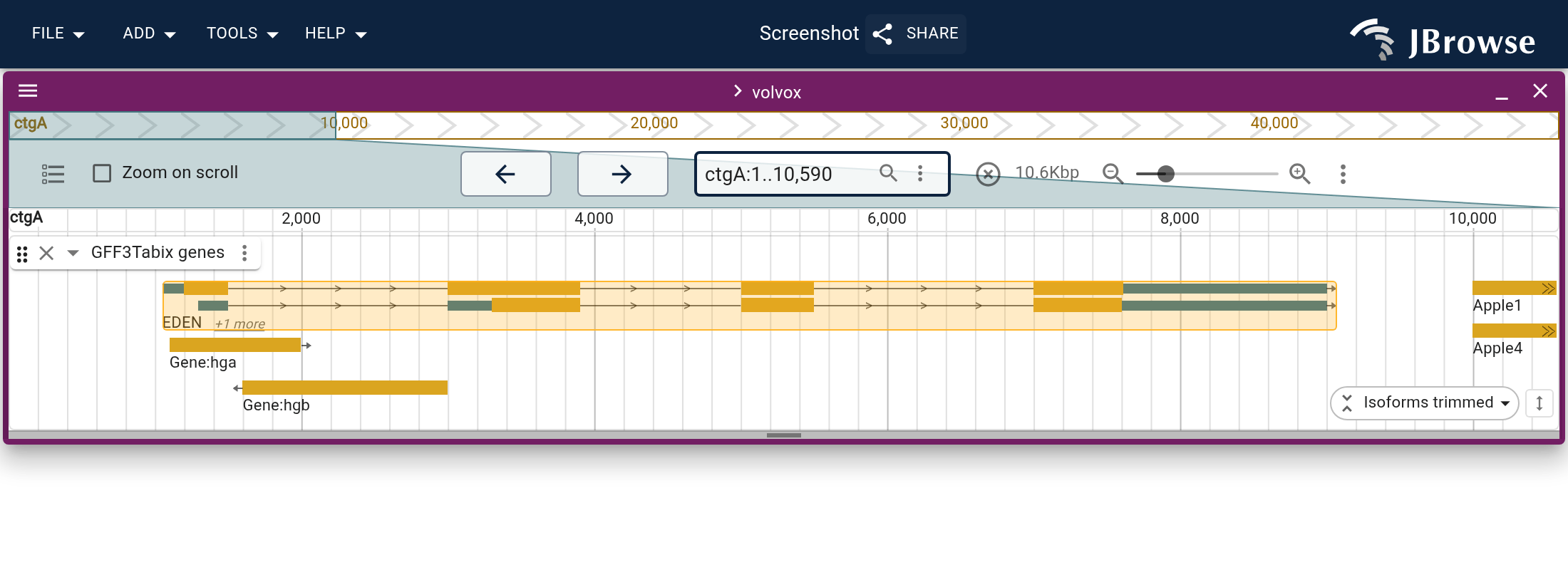Open options dots inside the location box
The image size is (1568, 570).
[920, 173]
